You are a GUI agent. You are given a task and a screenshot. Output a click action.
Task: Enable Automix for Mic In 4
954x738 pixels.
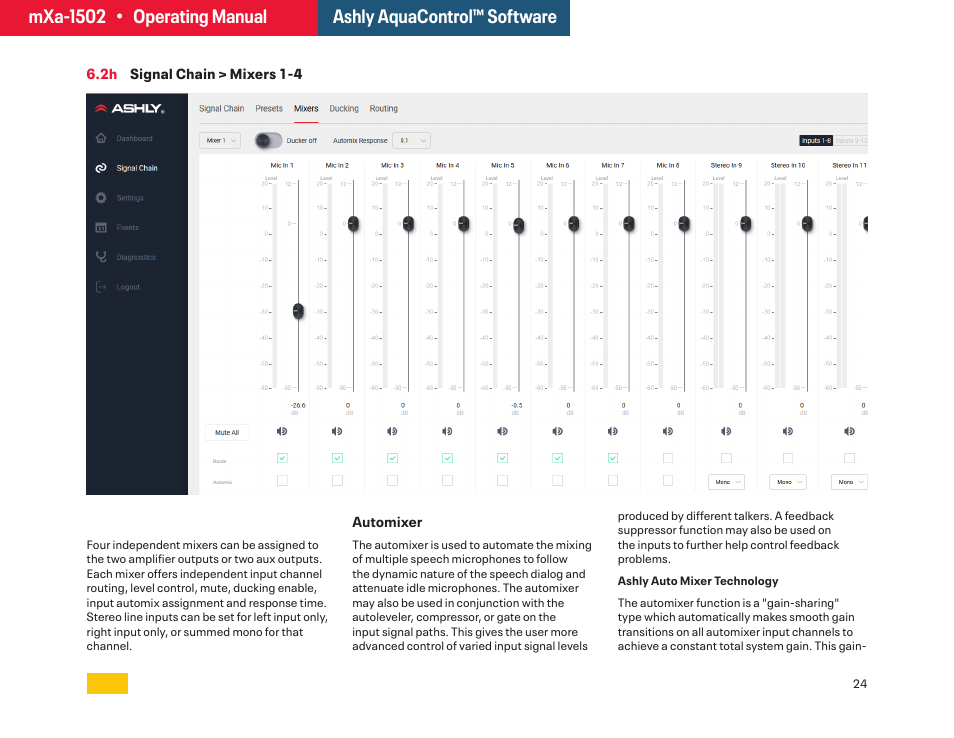click(447, 481)
